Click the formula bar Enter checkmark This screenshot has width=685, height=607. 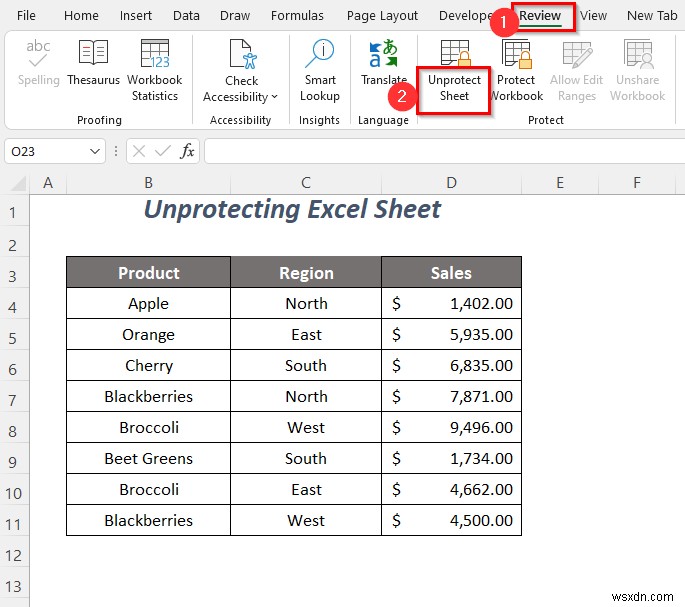click(163, 151)
